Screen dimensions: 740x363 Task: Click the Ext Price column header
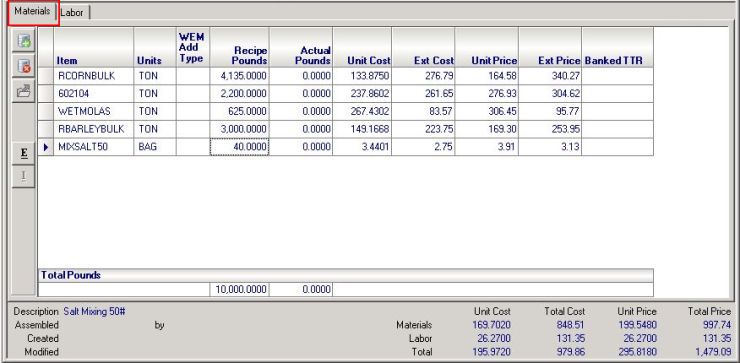point(550,47)
